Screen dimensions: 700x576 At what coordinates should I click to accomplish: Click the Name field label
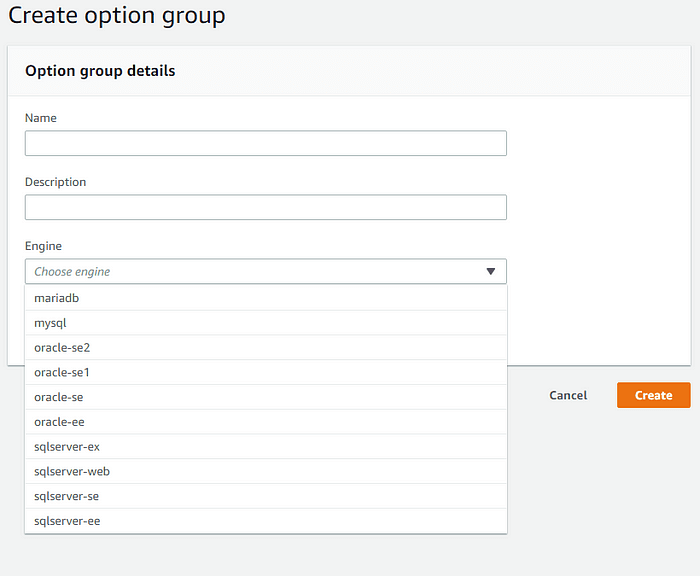click(x=41, y=118)
